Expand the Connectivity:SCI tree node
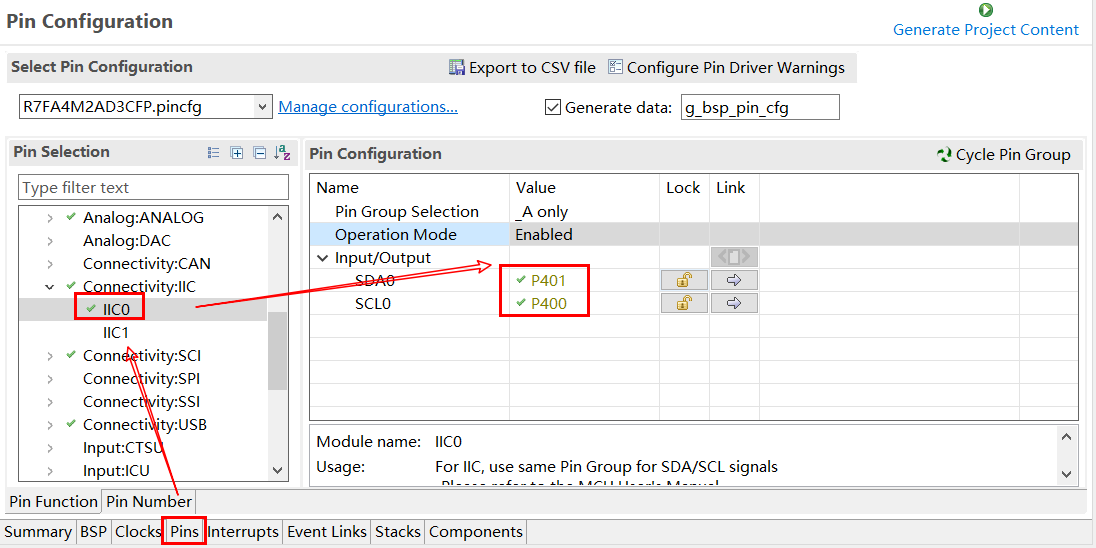This screenshot has width=1096, height=548. pos(50,356)
